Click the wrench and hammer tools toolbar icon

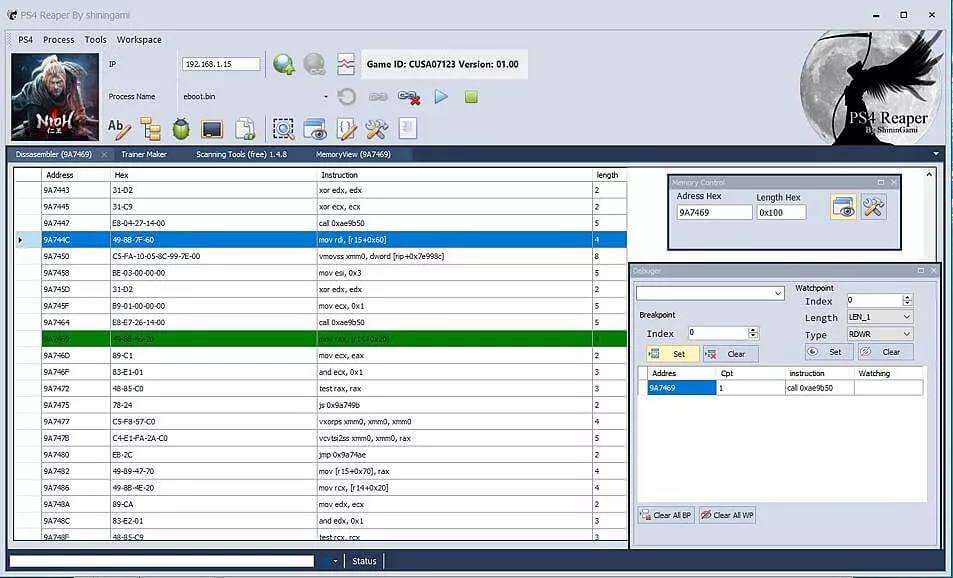(376, 128)
